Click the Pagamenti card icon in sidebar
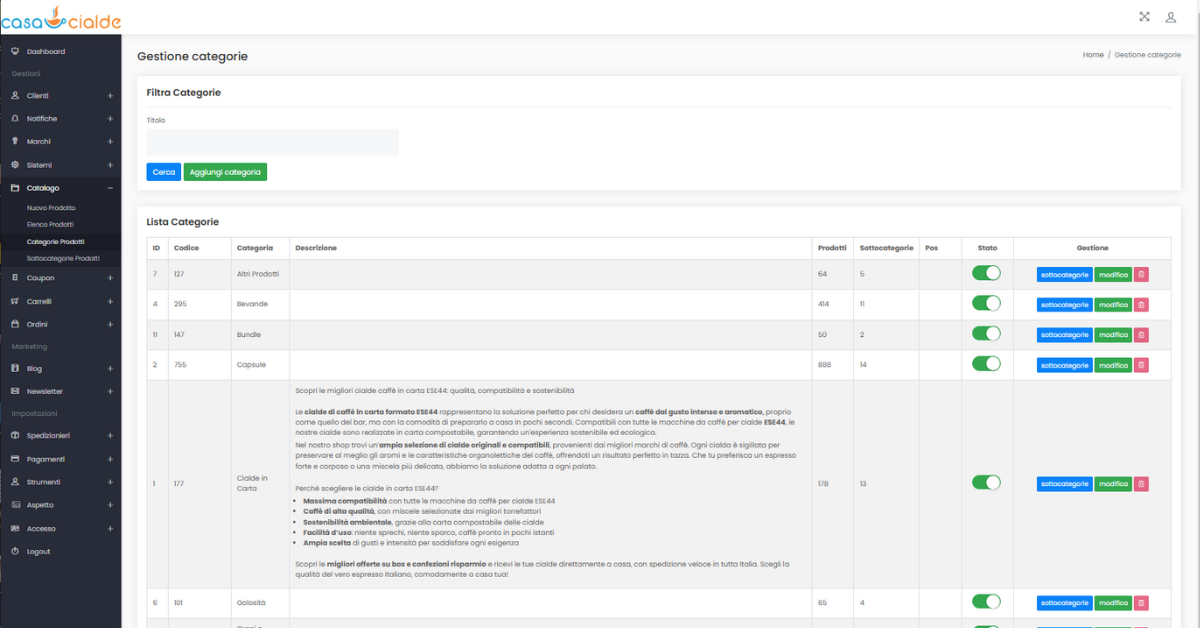 [15, 459]
